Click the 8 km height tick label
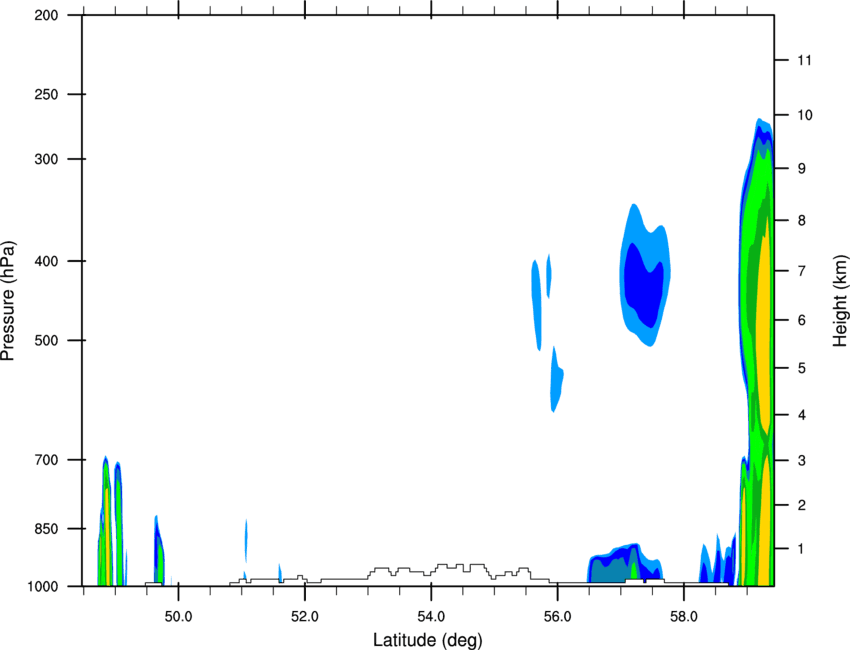This screenshot has width=850, height=650. (802, 221)
